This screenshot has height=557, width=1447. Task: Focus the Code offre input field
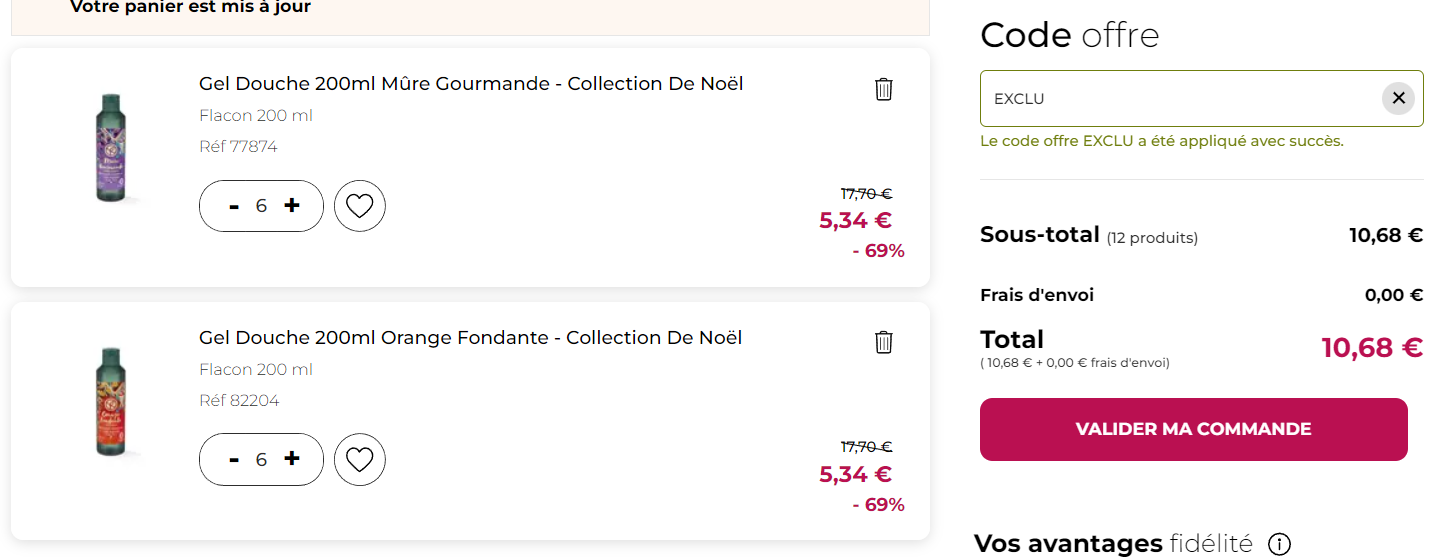(x=1180, y=98)
